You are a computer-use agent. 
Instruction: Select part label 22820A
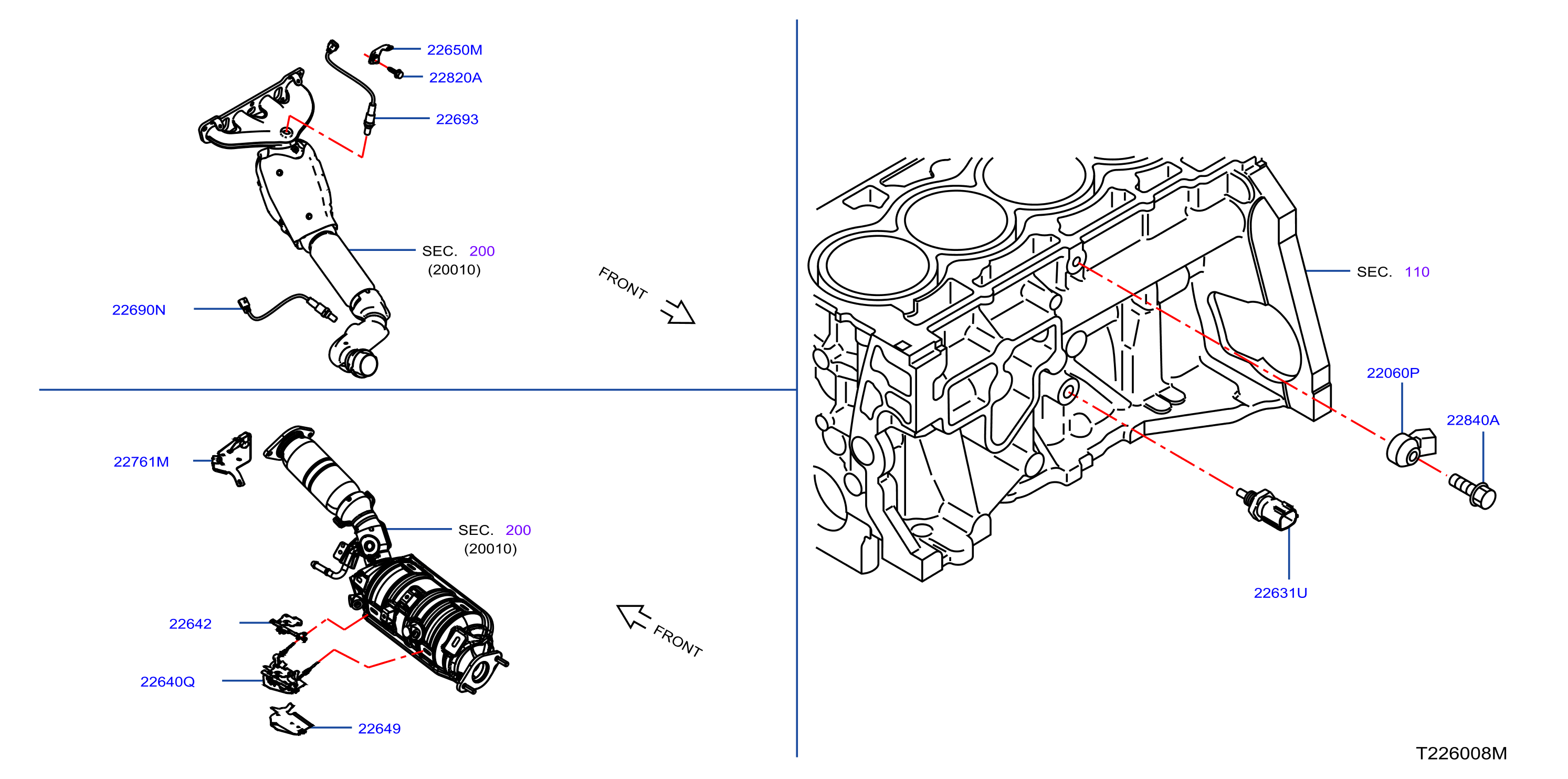[x=455, y=78]
